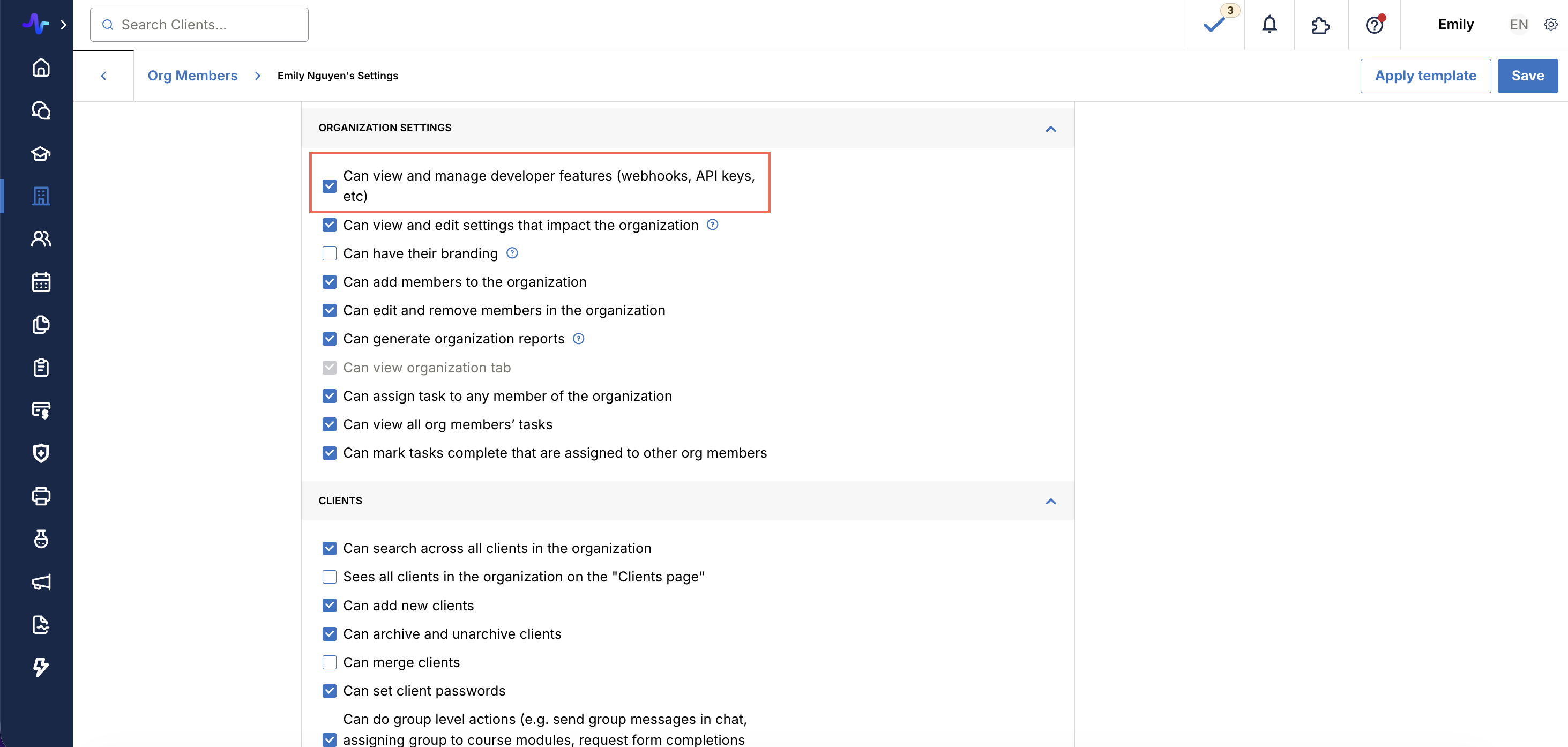
Task: Open the megaphone announcements icon
Action: point(41,582)
